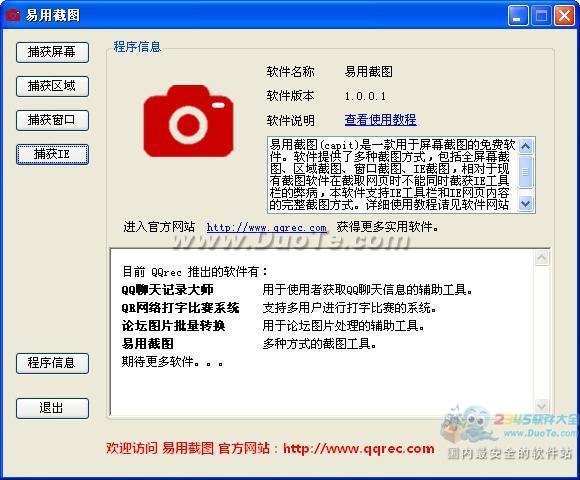Click description box scroll down arrow

click(526, 203)
